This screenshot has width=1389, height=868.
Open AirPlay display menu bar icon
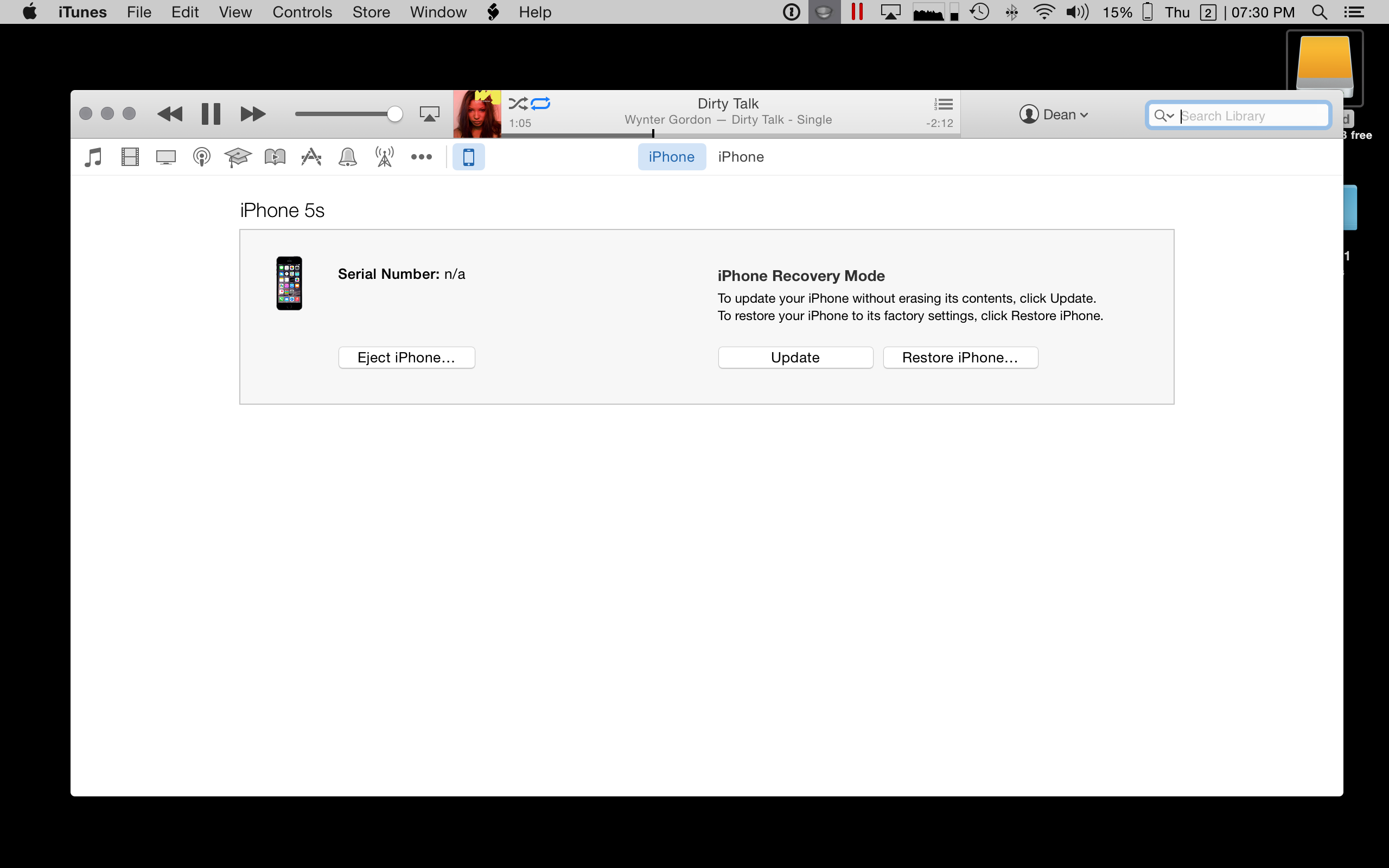[x=890, y=12]
